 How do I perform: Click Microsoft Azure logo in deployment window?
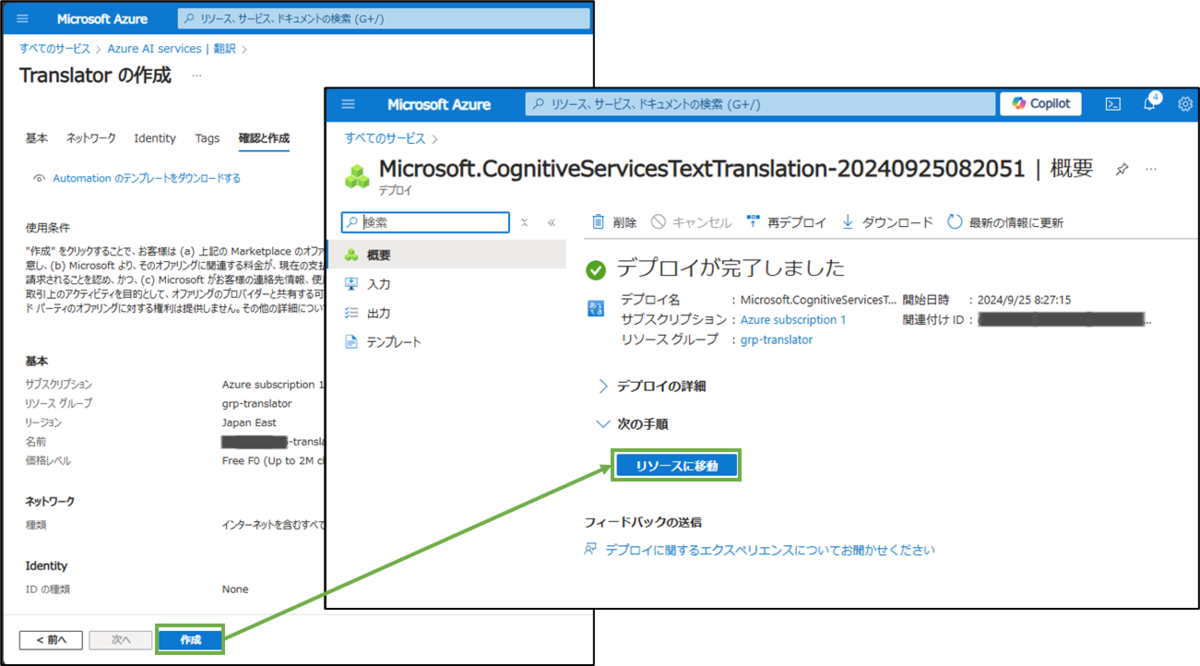439,104
